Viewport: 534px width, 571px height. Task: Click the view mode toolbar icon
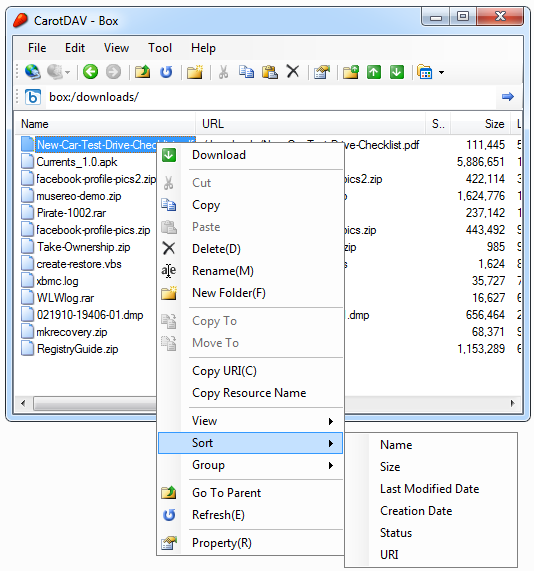click(x=424, y=72)
